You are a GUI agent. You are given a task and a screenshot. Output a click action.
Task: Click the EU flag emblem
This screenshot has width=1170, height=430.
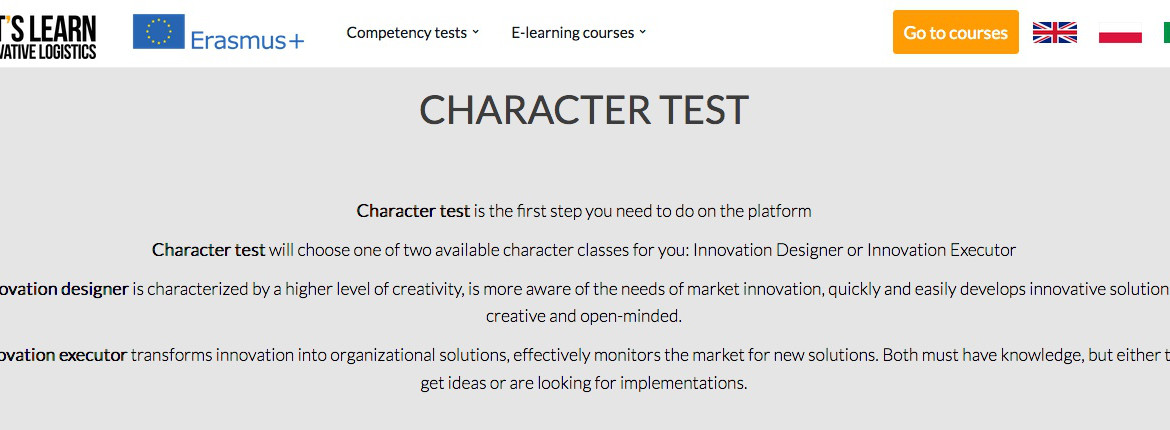(x=159, y=31)
